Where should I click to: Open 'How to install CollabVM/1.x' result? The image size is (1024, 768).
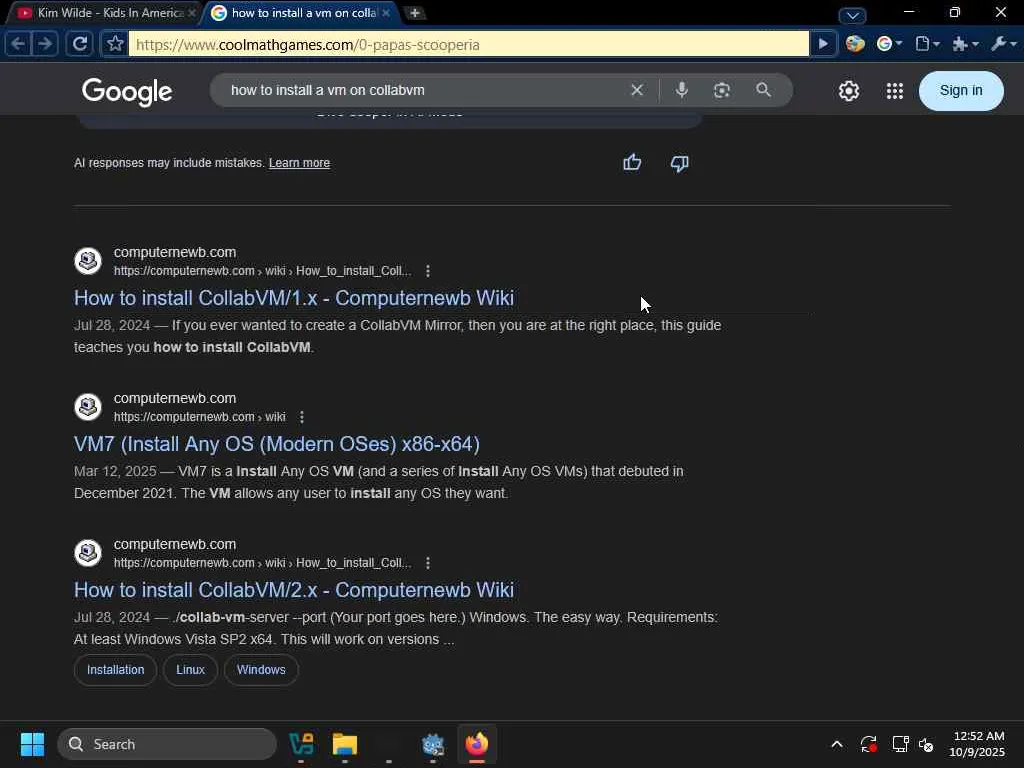(x=294, y=298)
